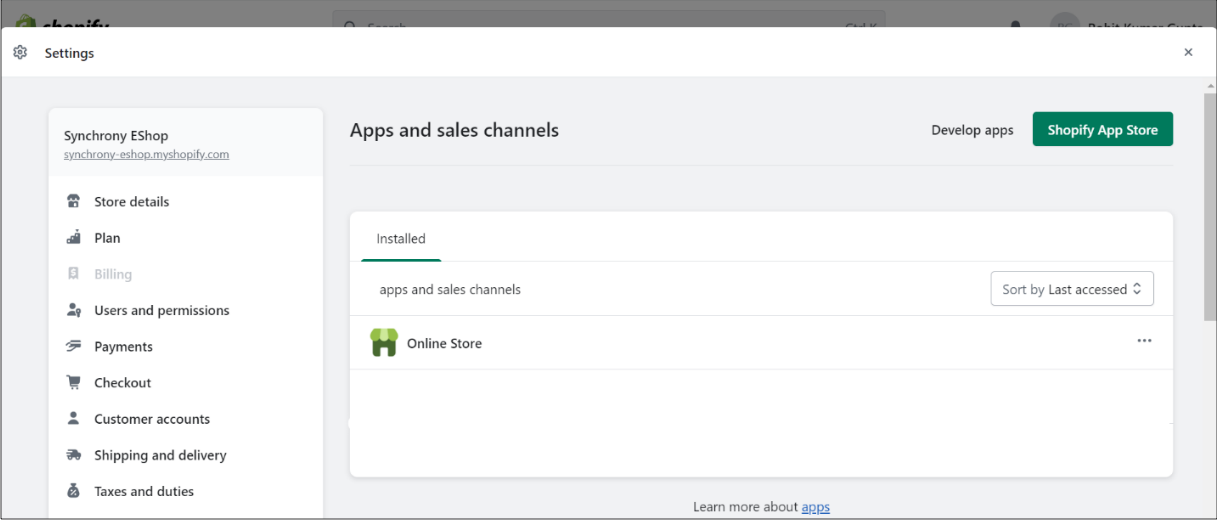1217x520 pixels.
Task: Click the Store details storefront icon
Action: click(x=73, y=201)
